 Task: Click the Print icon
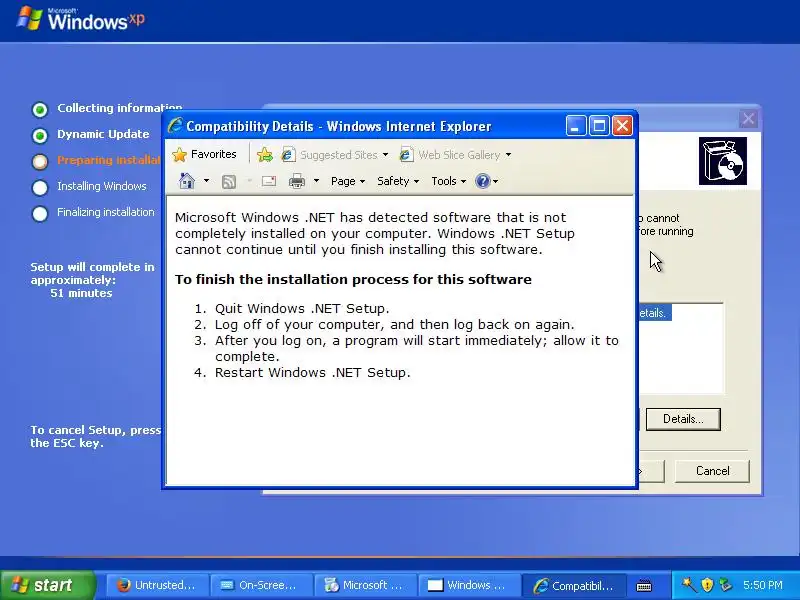pos(297,181)
